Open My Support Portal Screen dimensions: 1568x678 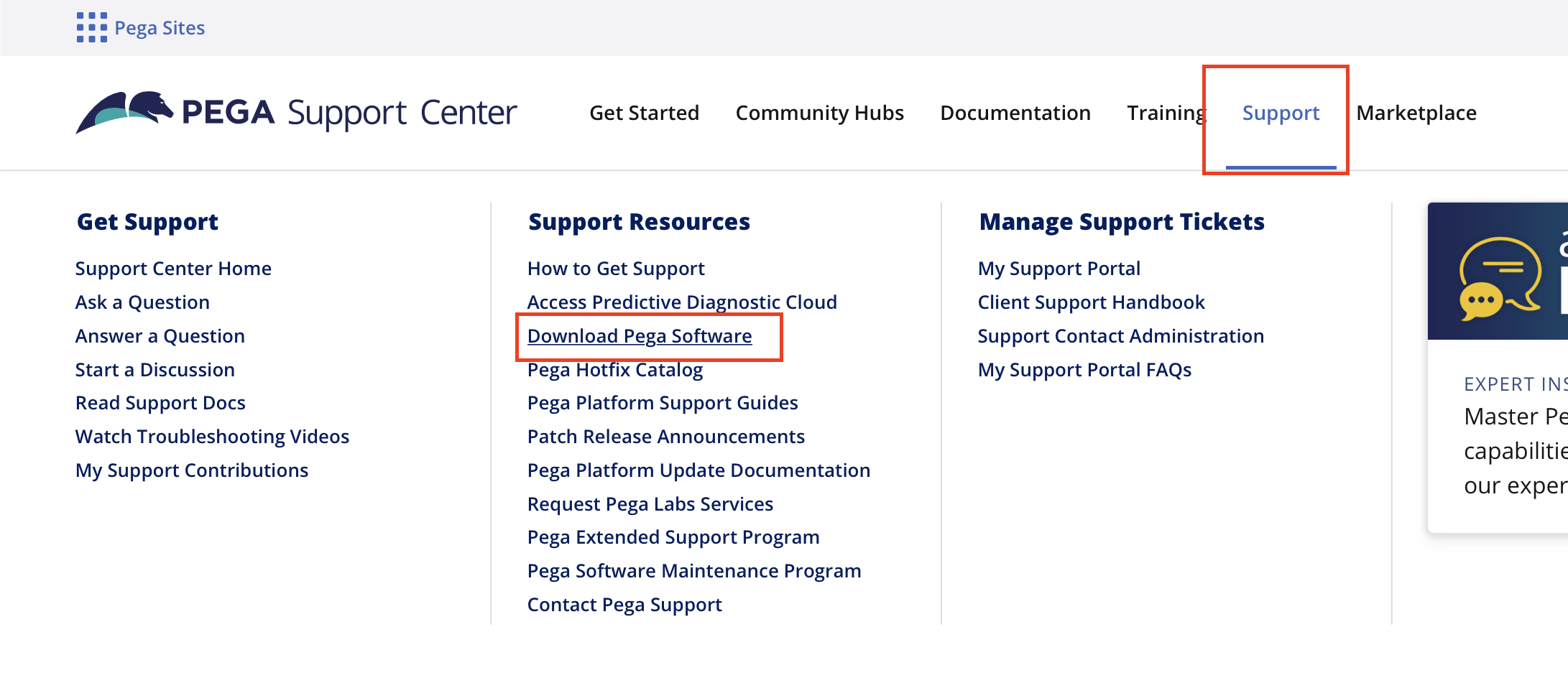click(x=1059, y=268)
